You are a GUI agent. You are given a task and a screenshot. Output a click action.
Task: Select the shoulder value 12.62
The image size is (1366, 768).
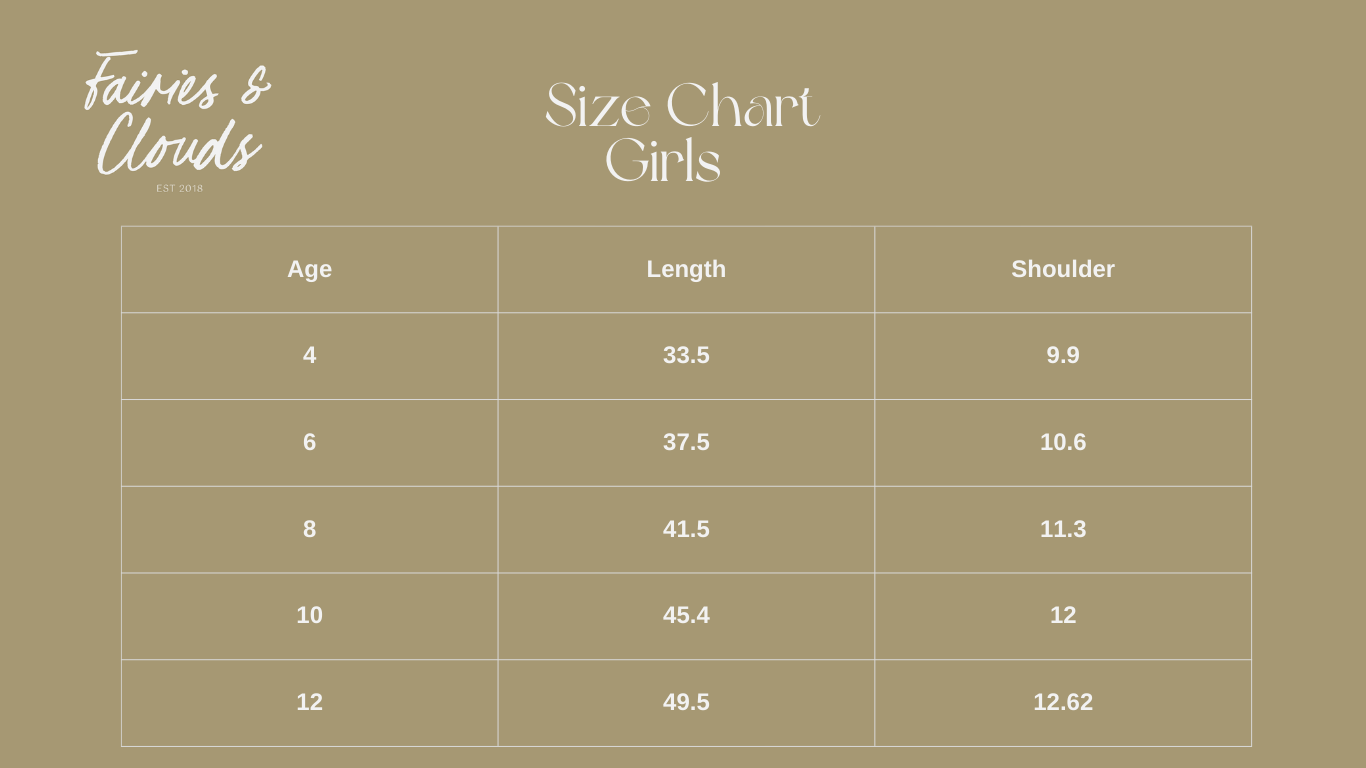(1062, 702)
